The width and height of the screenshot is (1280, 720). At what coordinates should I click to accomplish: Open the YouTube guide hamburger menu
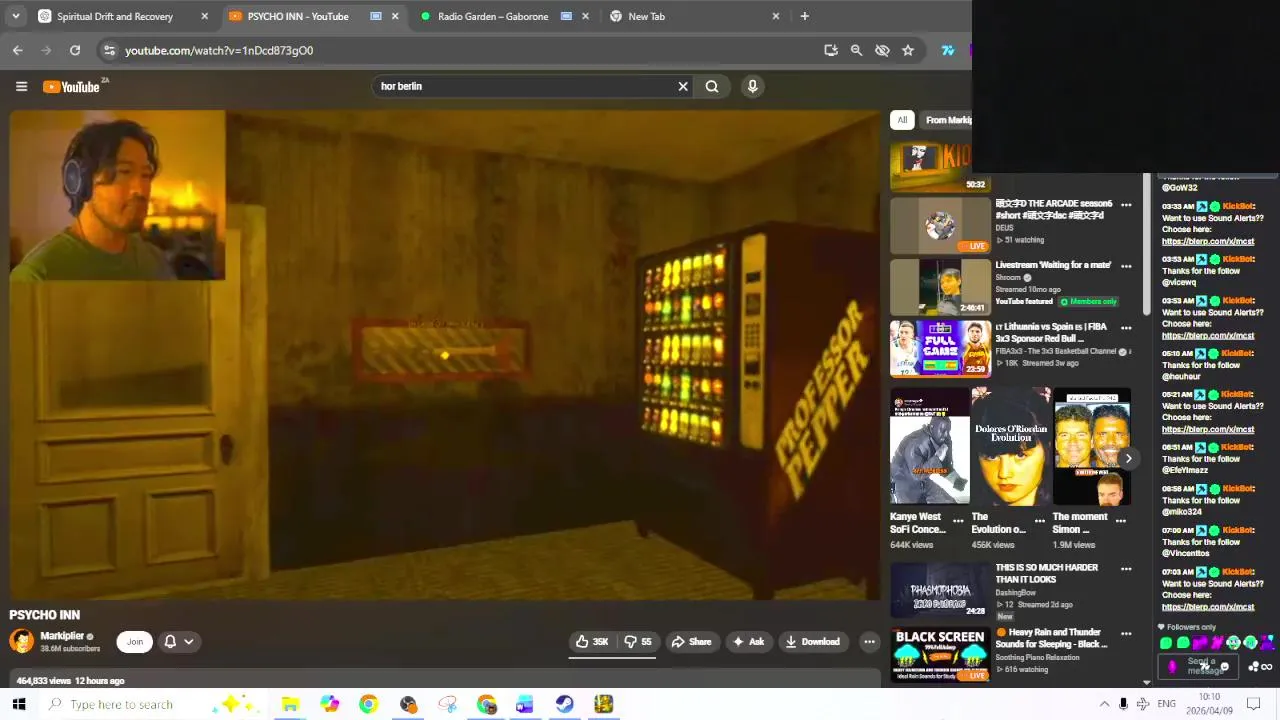(21, 86)
